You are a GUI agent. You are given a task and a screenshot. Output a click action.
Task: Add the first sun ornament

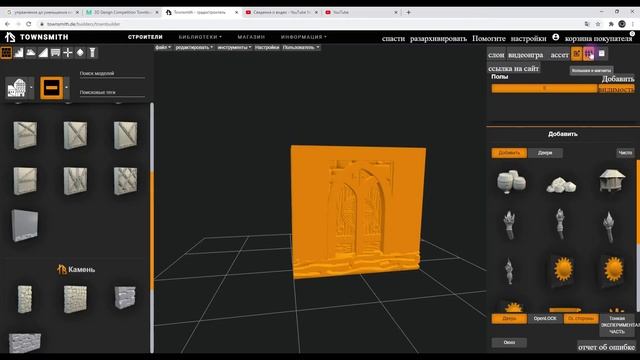563,270
